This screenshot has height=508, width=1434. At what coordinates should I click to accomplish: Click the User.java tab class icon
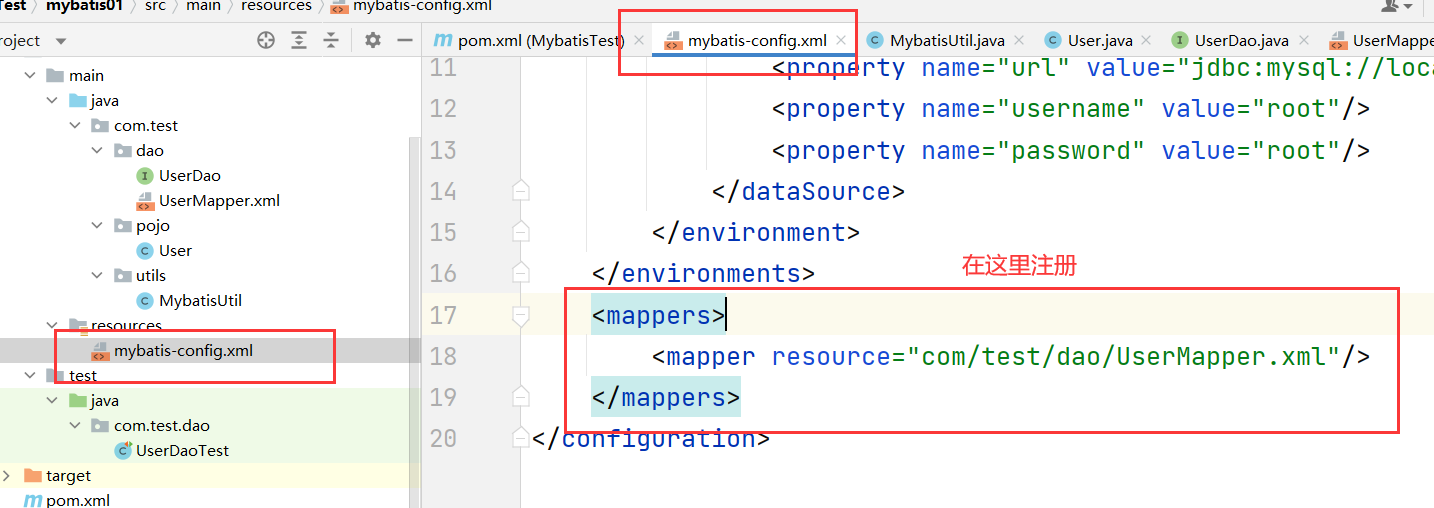pos(1052,41)
